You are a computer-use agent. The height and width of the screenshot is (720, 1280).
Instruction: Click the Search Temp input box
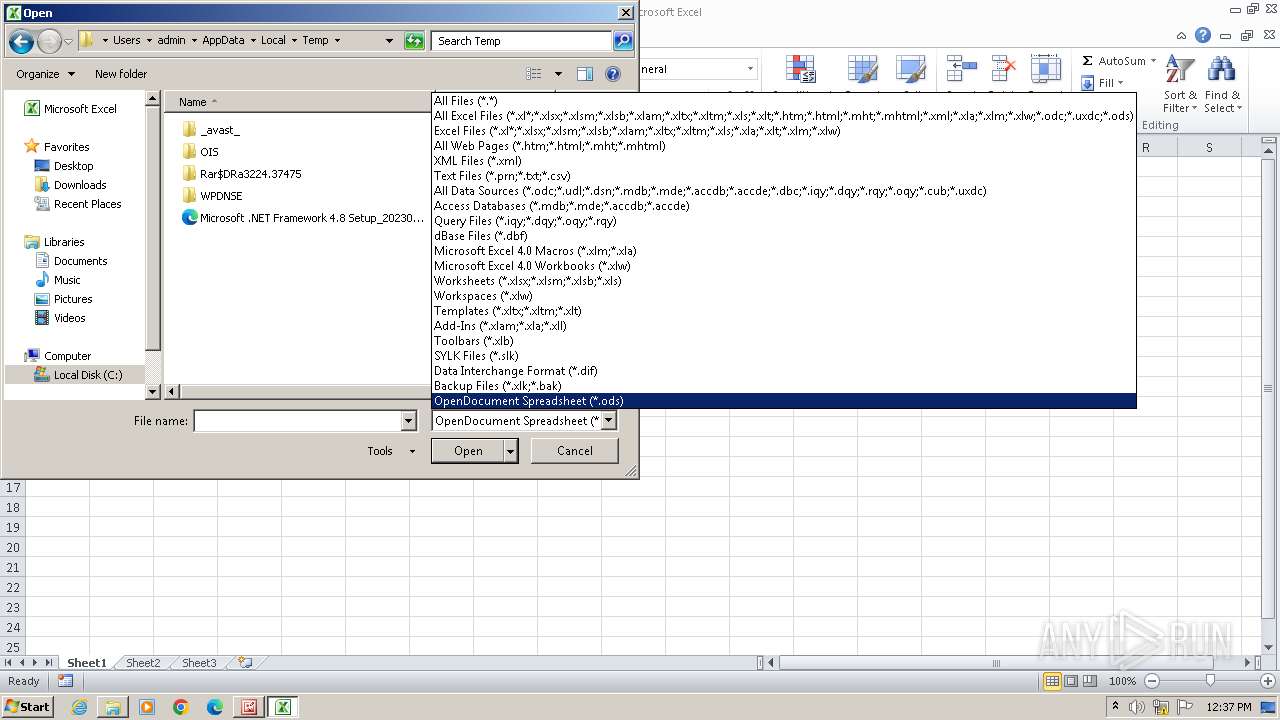pos(522,41)
